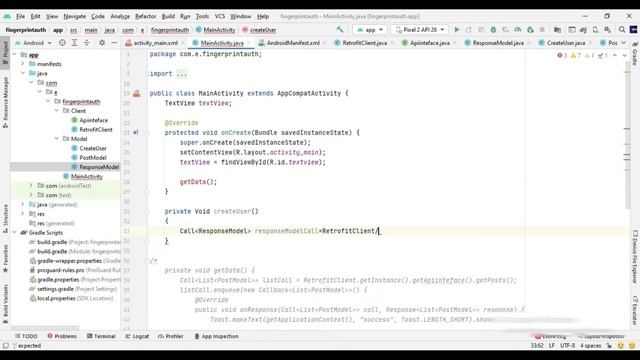Open App Inspection tool window

tap(216, 336)
